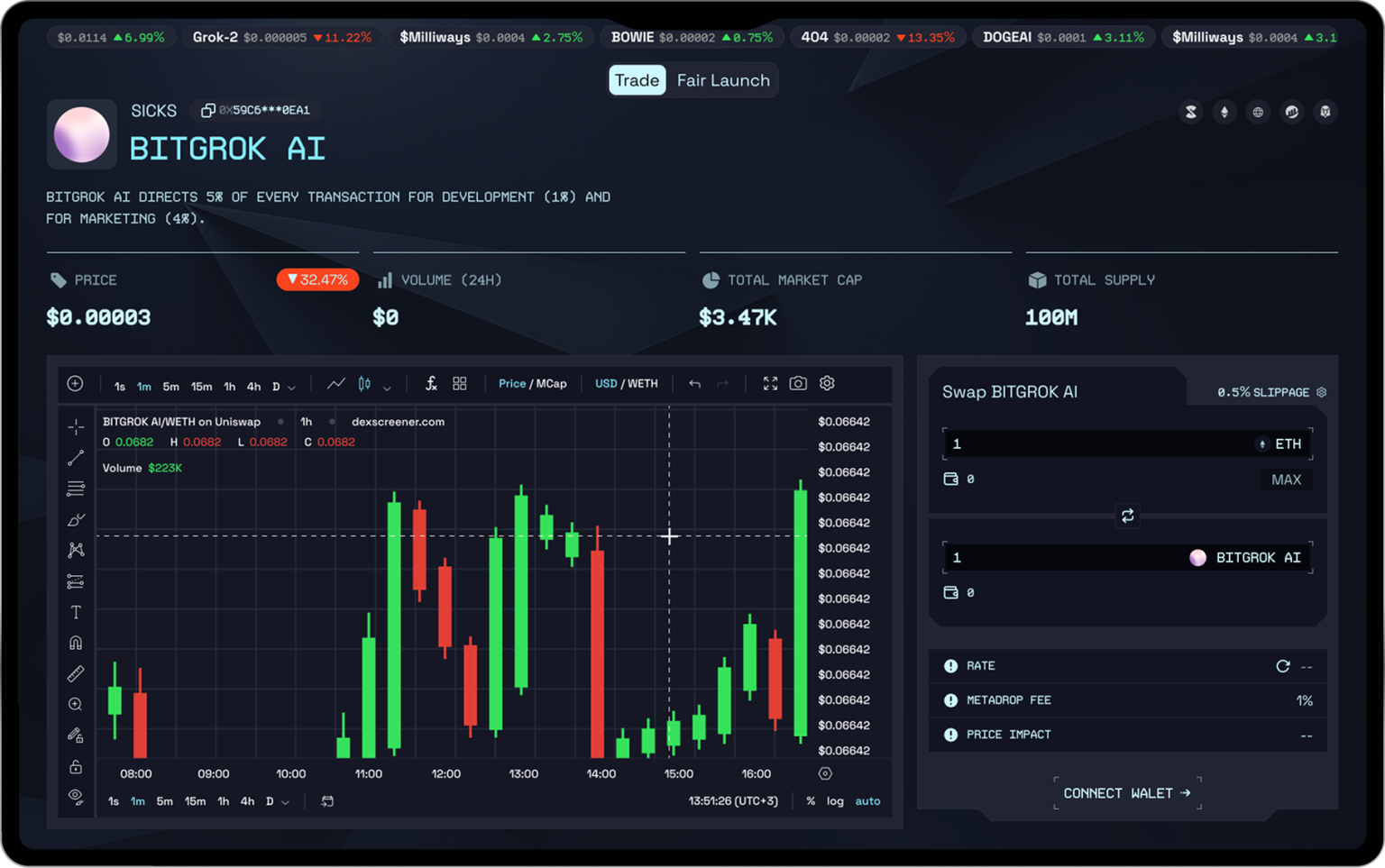Switch chart quote to WETH
Viewport: 1385px width, 868px height.
click(x=643, y=384)
